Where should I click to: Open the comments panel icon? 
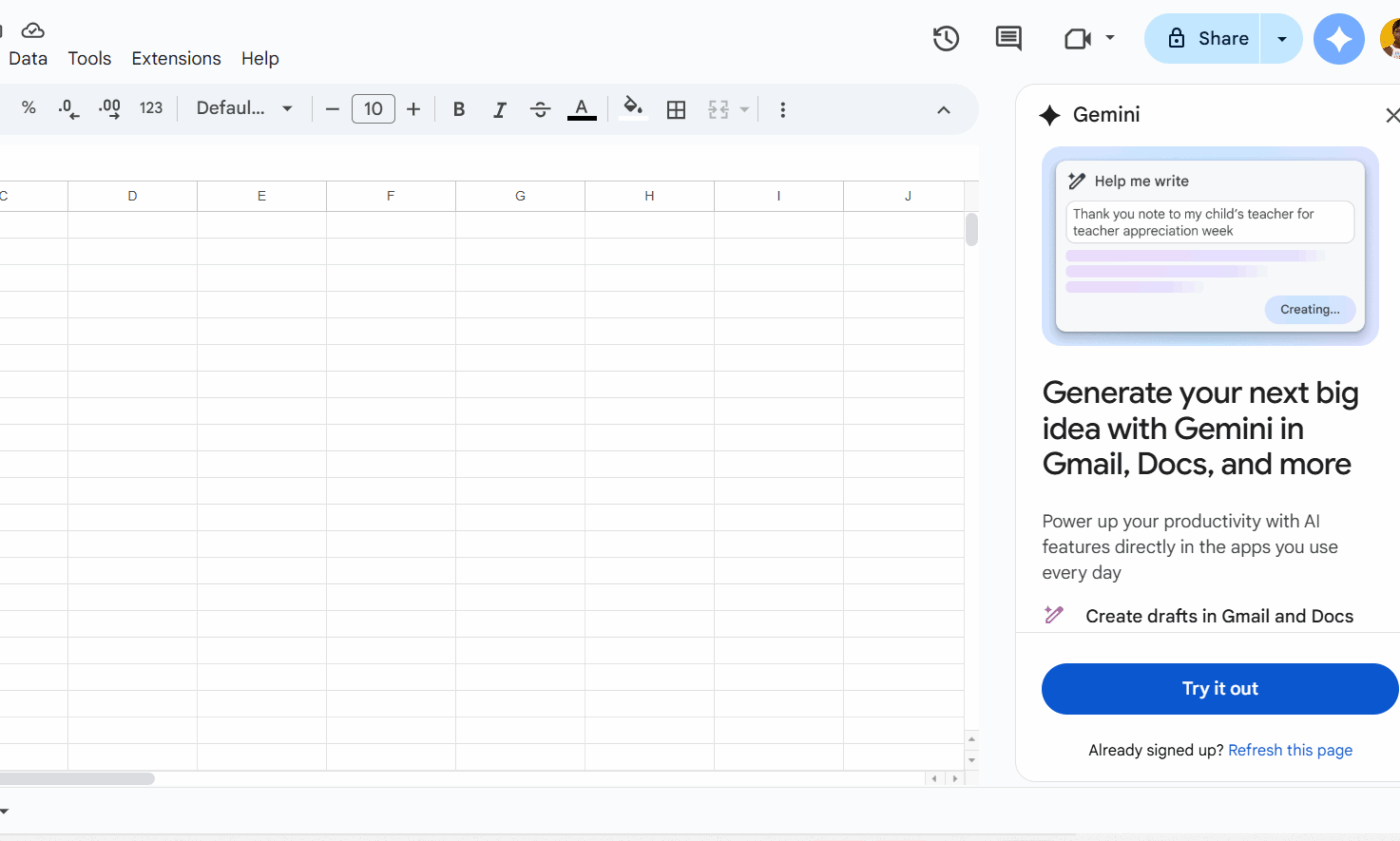[x=1008, y=38]
